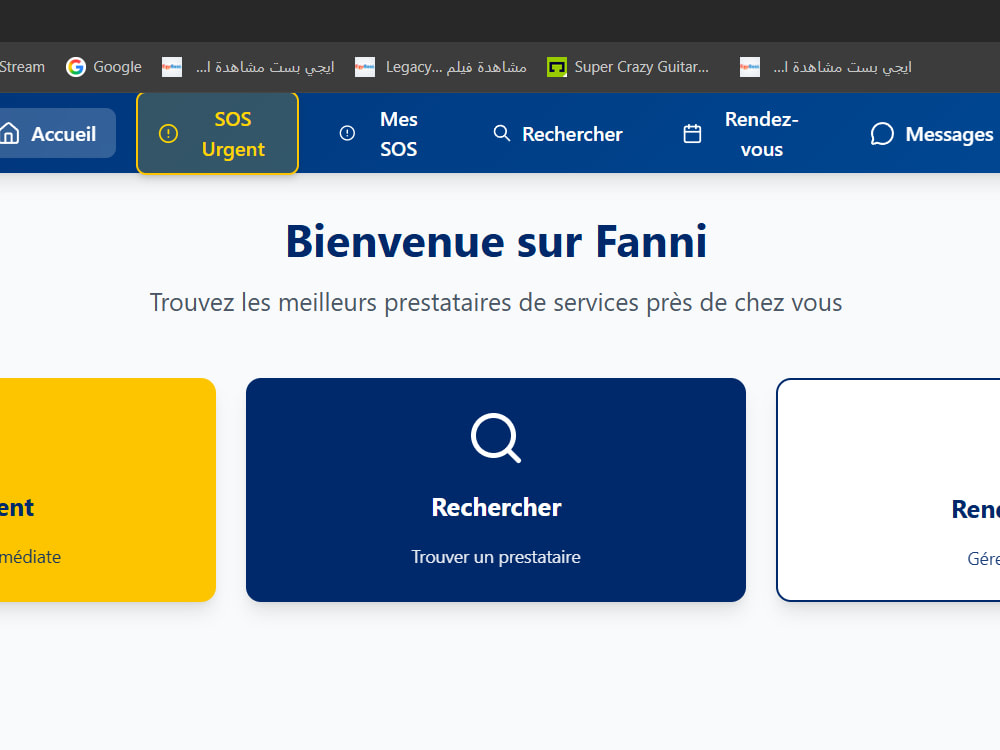
Task: Open the Stream bookmark
Action: click(22, 66)
